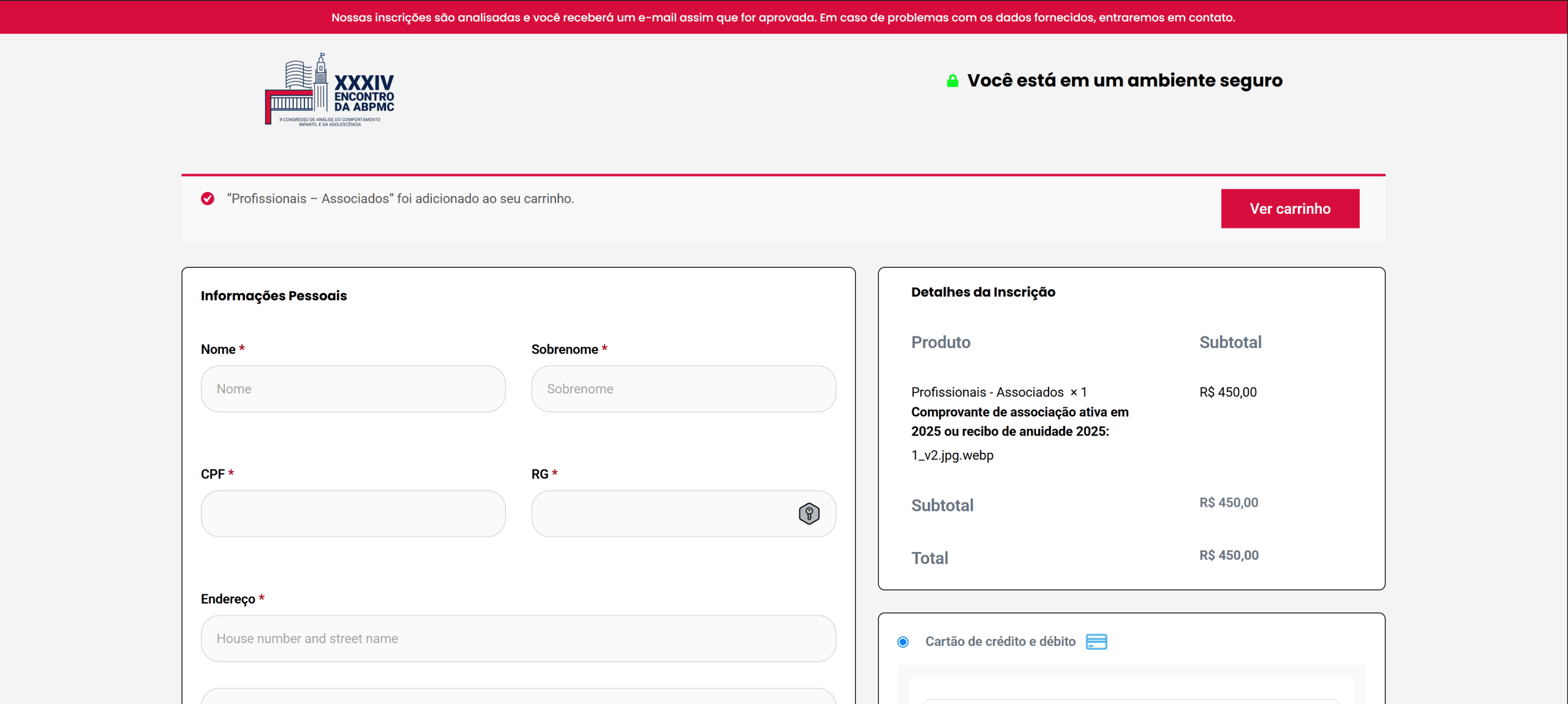Image resolution: width=1568 pixels, height=704 pixels.
Task: Click the green padlock security icon
Action: [x=952, y=81]
